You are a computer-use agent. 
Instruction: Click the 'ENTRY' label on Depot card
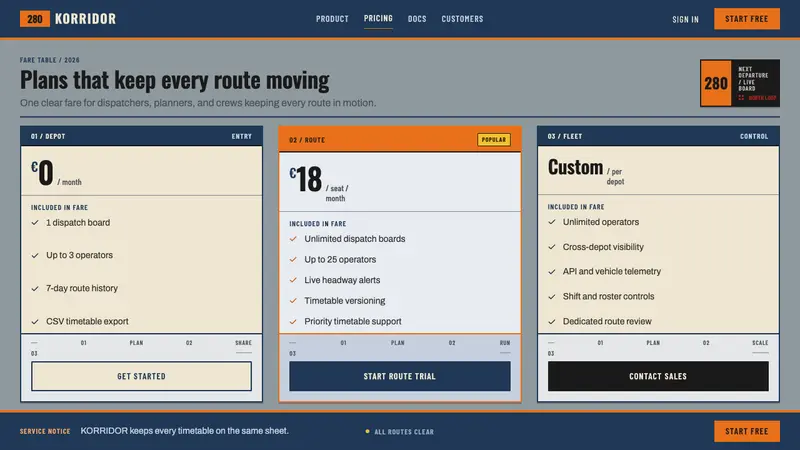tap(242, 136)
